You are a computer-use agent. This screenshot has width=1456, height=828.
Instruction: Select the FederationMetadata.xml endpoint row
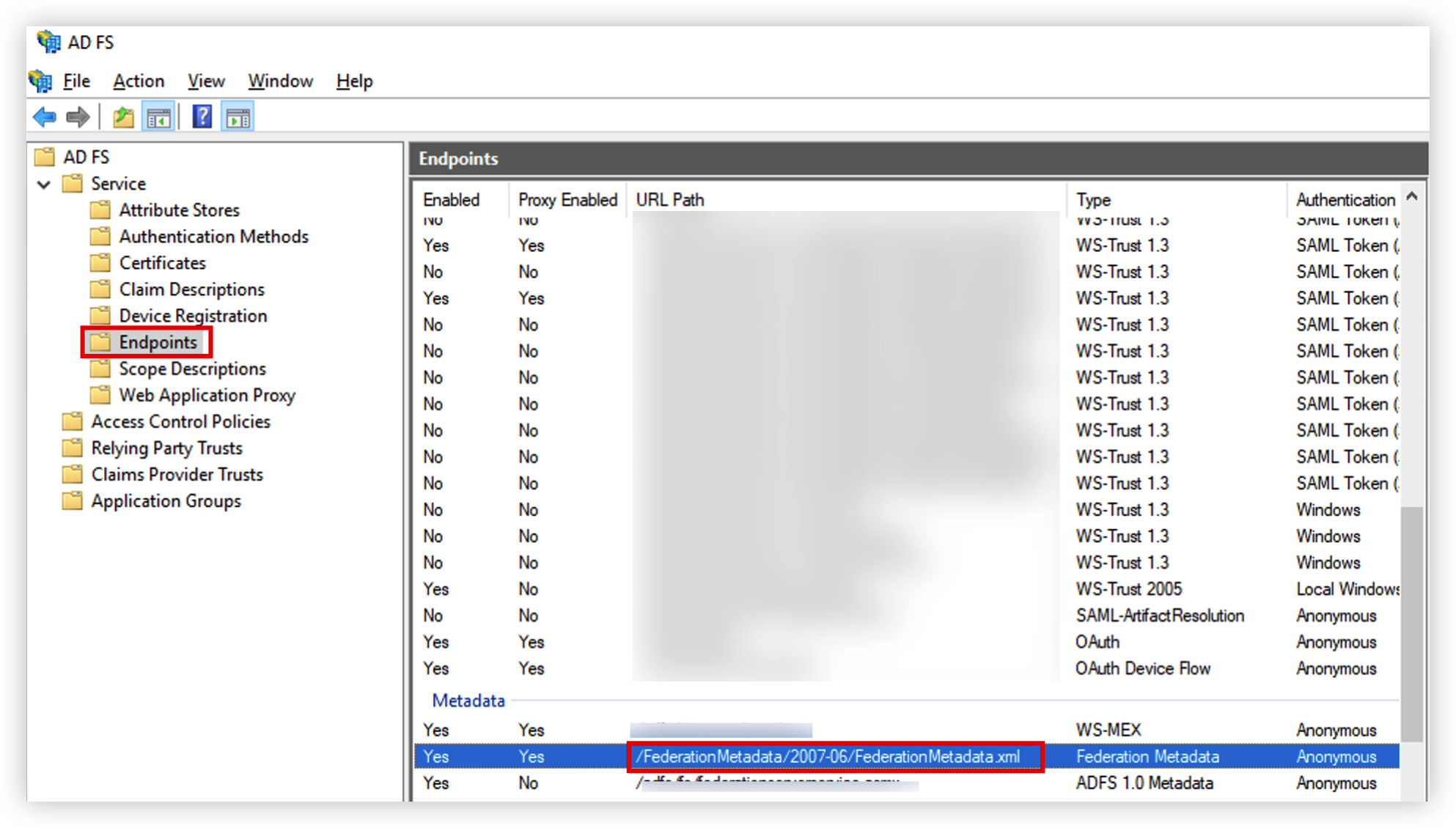click(x=906, y=756)
